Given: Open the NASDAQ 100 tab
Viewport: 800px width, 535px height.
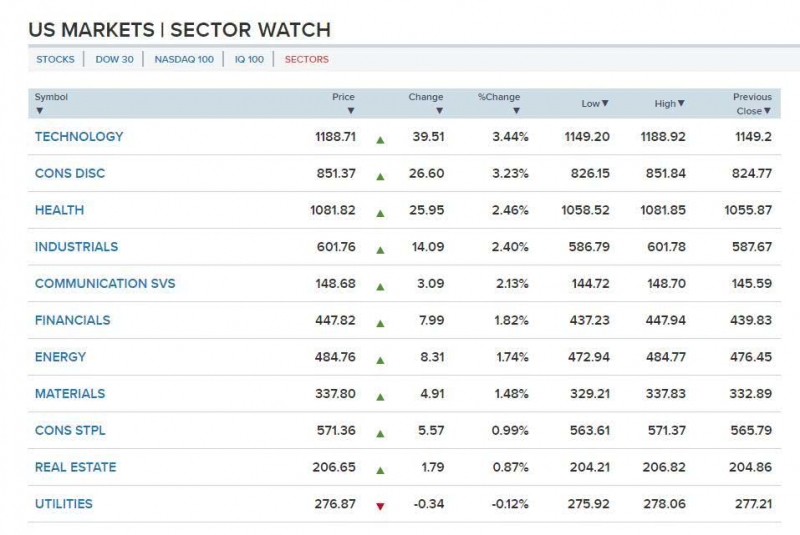Looking at the screenshot, I should 184,59.
